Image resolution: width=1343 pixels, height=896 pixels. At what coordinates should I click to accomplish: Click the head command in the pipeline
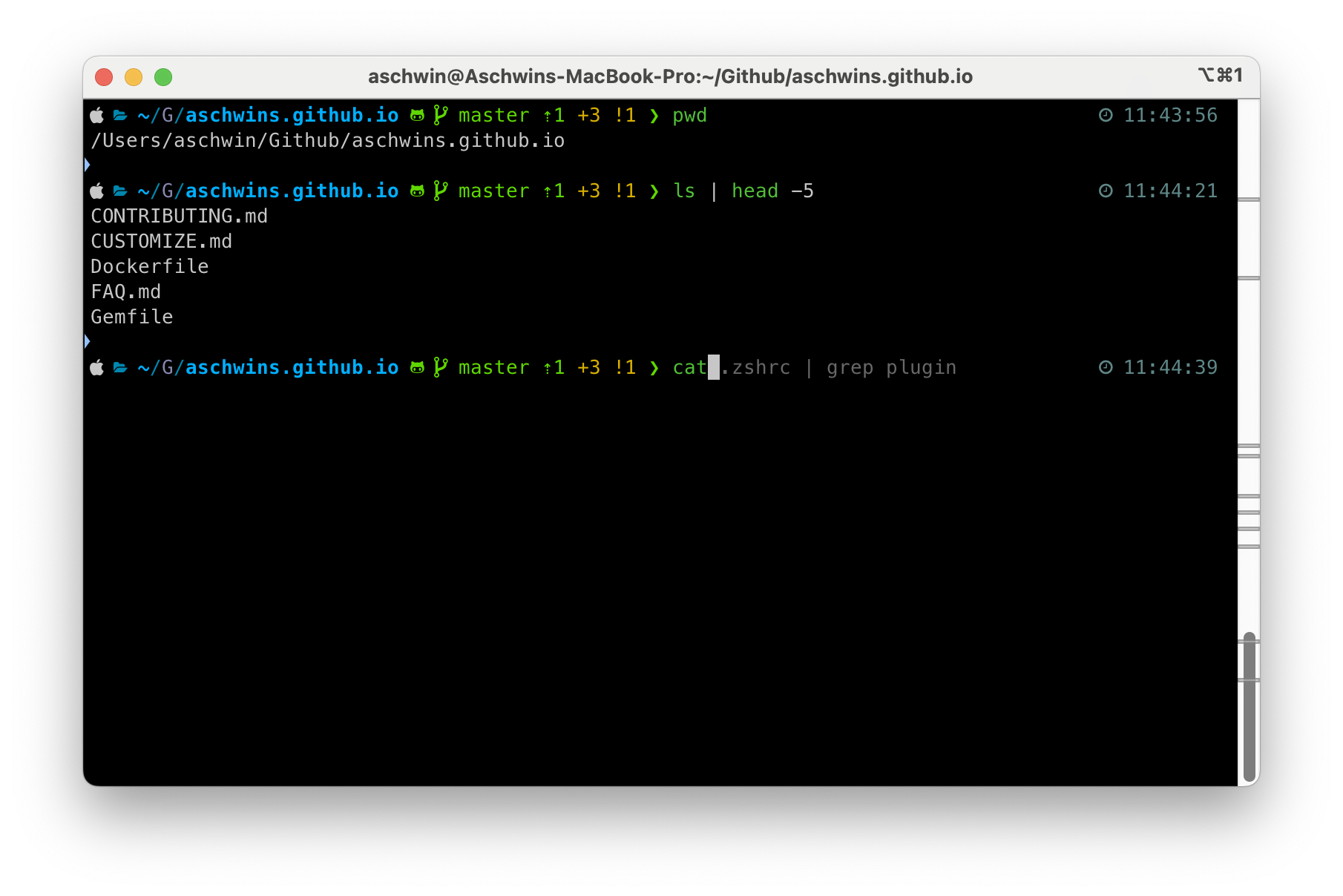point(755,191)
